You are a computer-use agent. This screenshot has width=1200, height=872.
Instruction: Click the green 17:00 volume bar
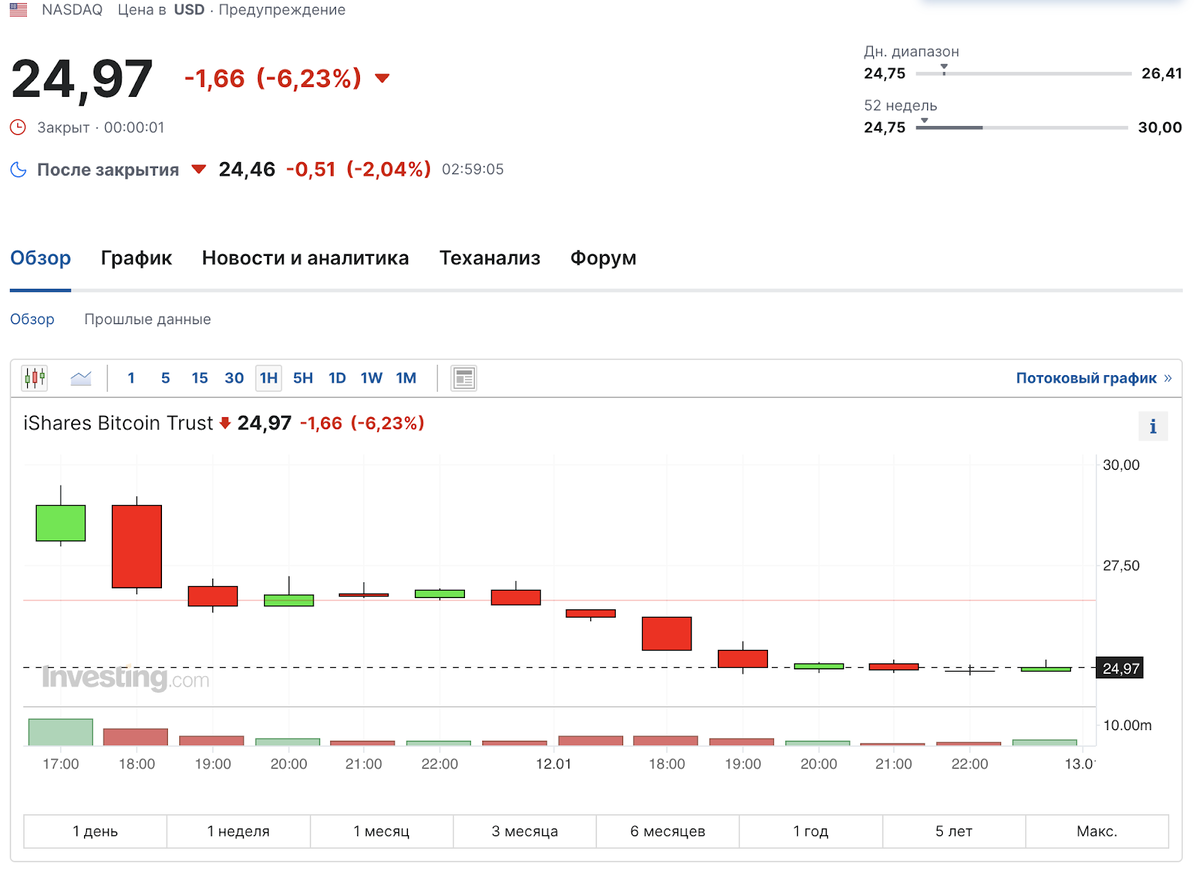tap(60, 732)
